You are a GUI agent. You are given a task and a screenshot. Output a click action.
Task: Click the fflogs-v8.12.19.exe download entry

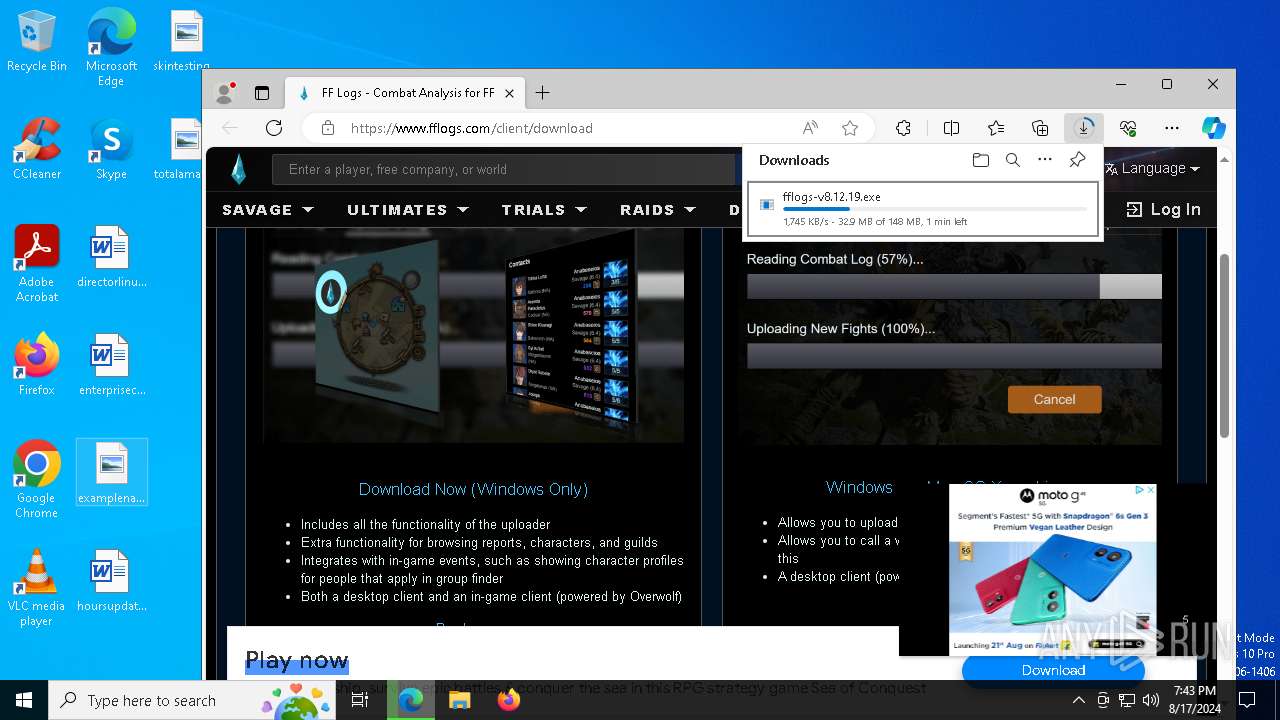pos(922,208)
